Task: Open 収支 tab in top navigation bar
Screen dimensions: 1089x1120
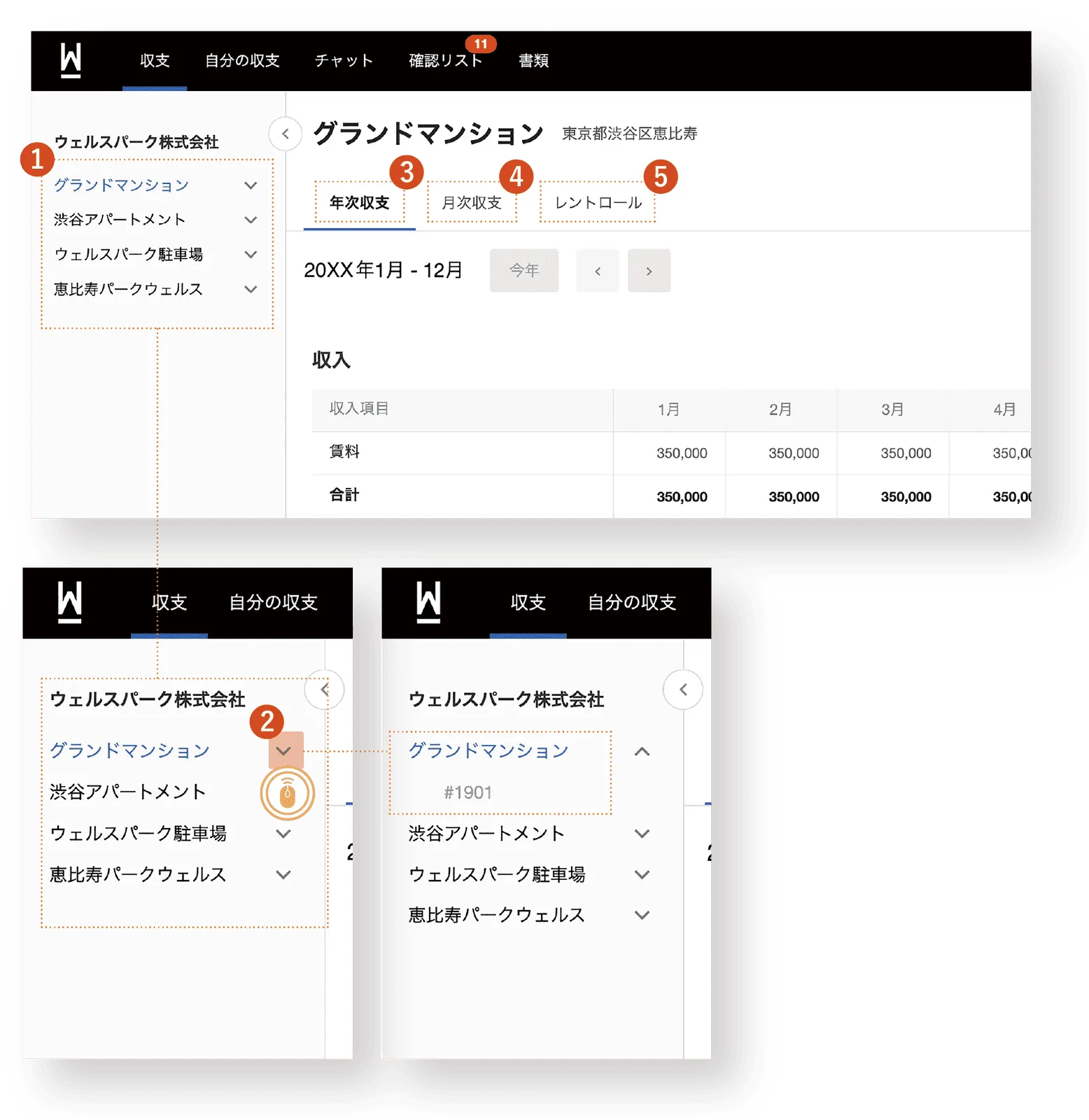Action: (155, 61)
